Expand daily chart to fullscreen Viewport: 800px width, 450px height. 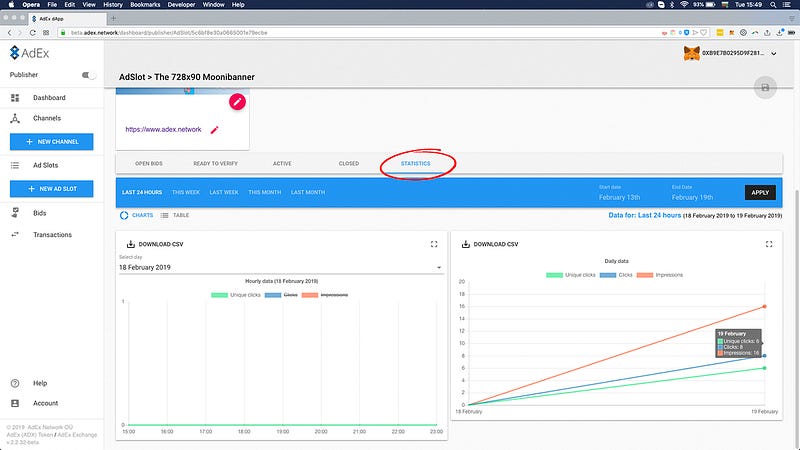[x=768, y=243]
